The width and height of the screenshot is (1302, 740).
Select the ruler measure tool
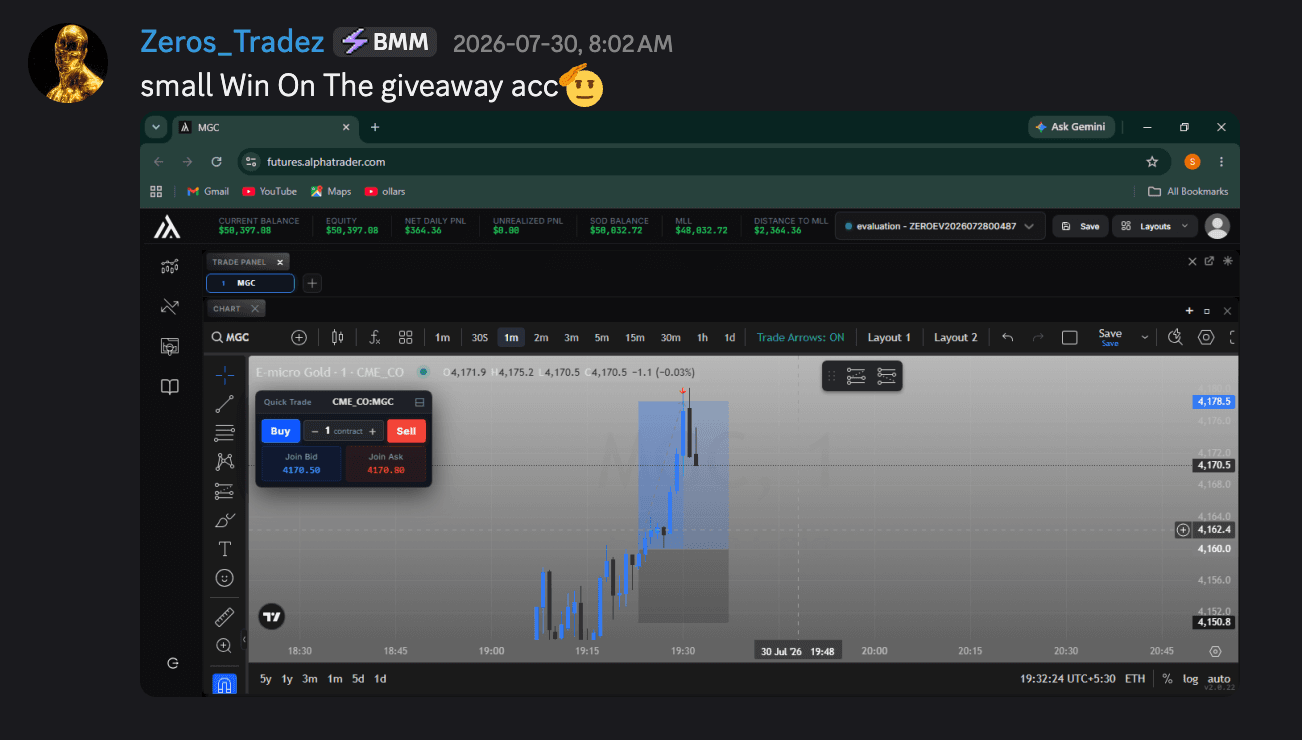point(225,617)
